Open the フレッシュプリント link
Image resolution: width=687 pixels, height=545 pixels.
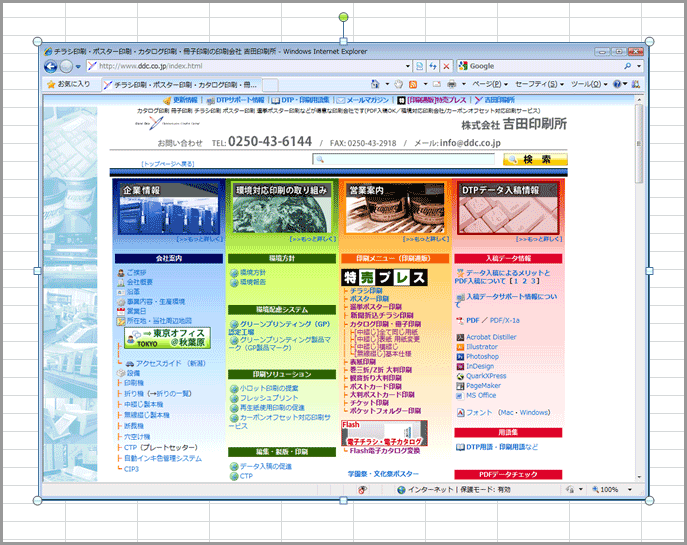coord(269,398)
